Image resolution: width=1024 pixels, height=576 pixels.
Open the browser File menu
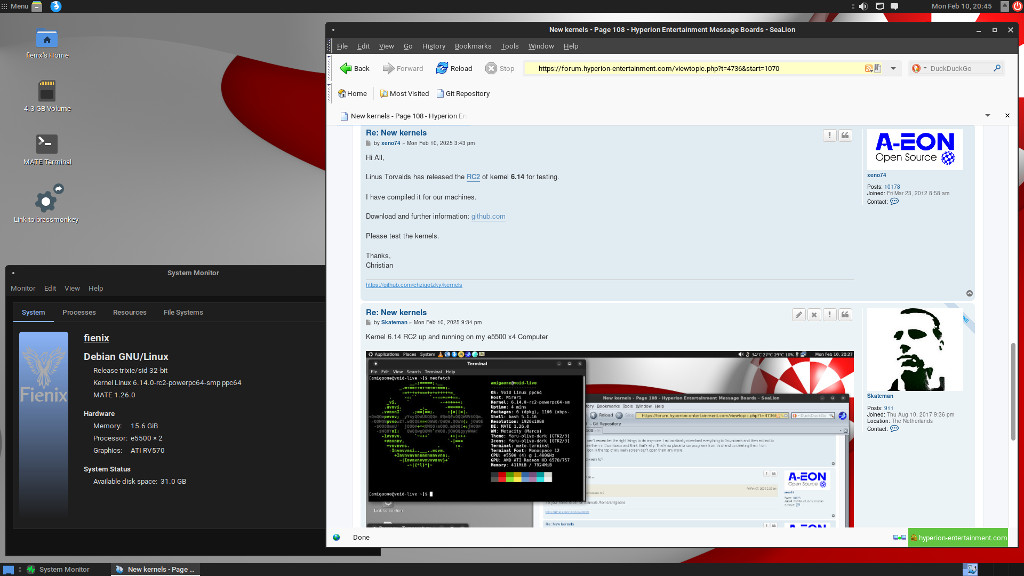tap(342, 46)
